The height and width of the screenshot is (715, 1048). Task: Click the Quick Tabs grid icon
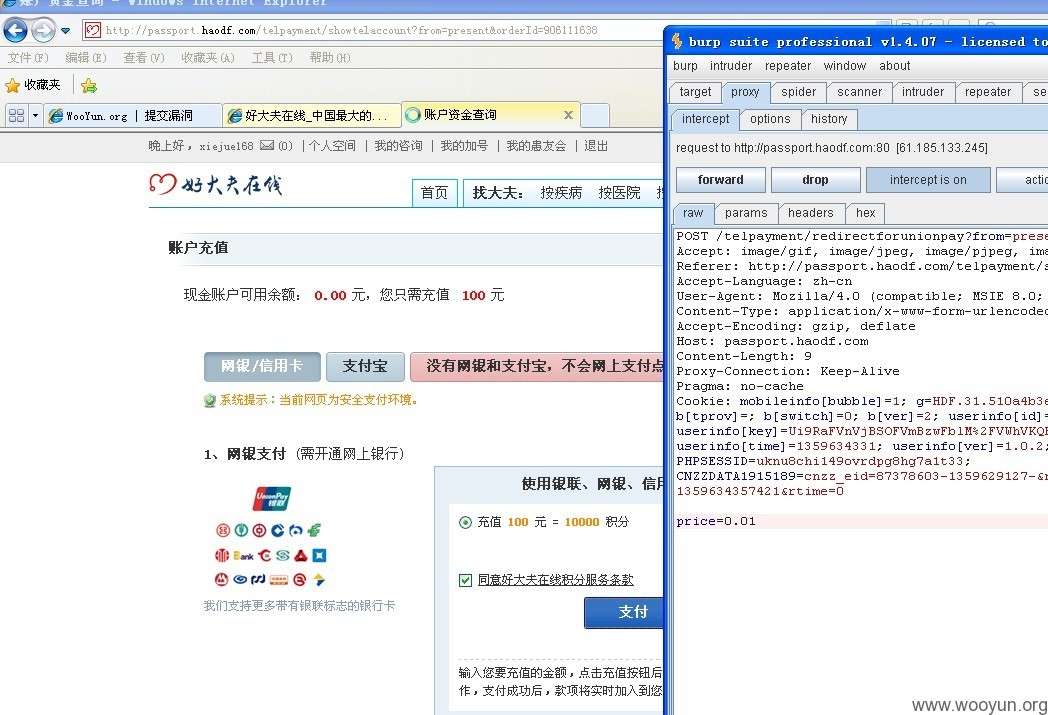17,116
